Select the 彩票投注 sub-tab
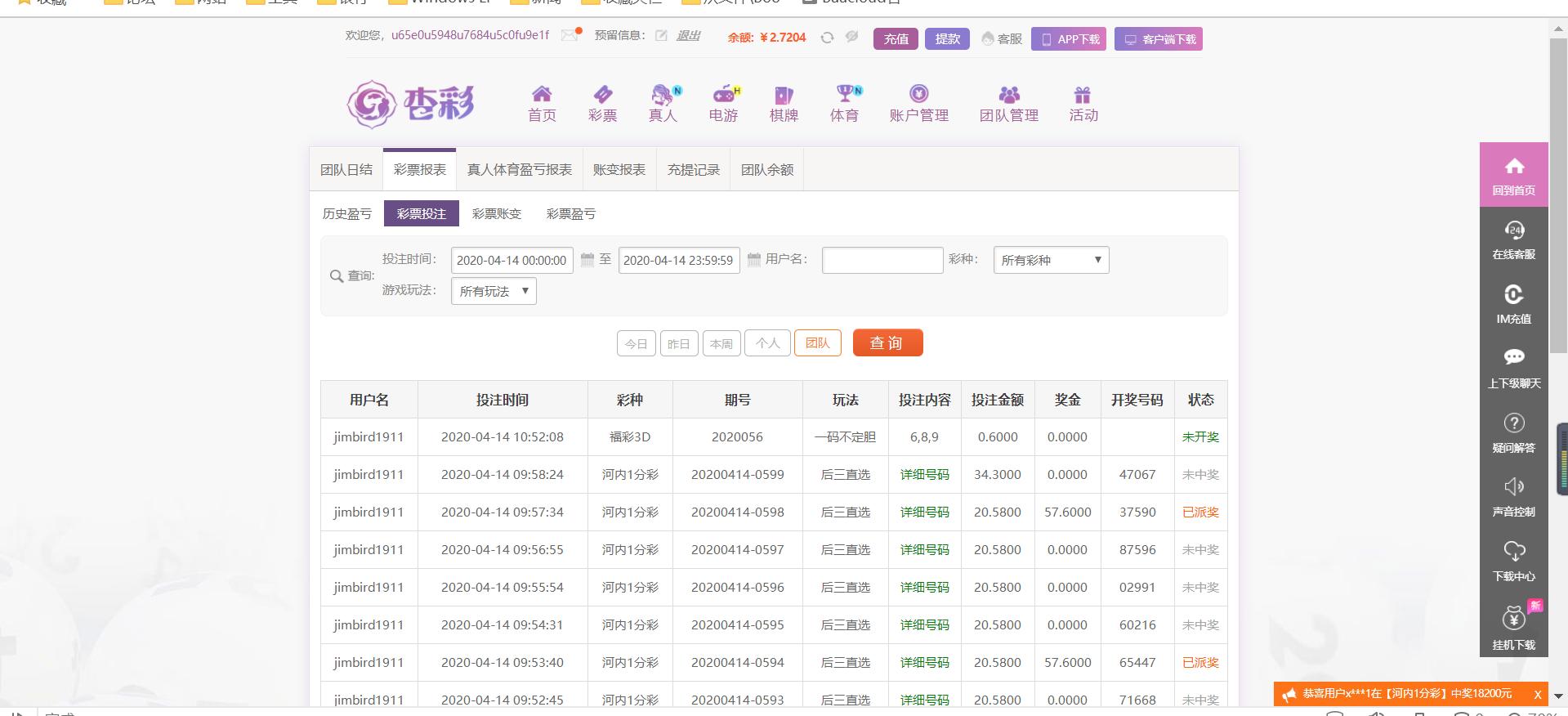Screen dimensions: 1568x716 422,213
